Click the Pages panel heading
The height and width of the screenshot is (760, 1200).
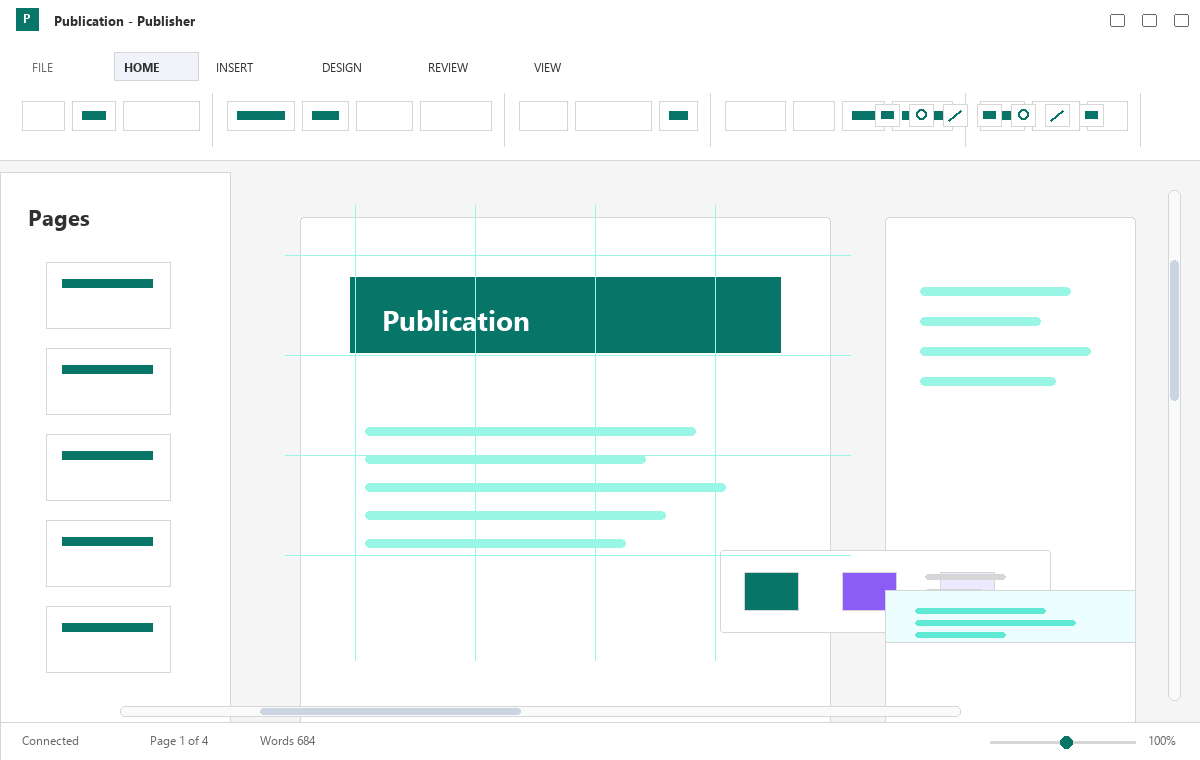pyautogui.click(x=59, y=218)
